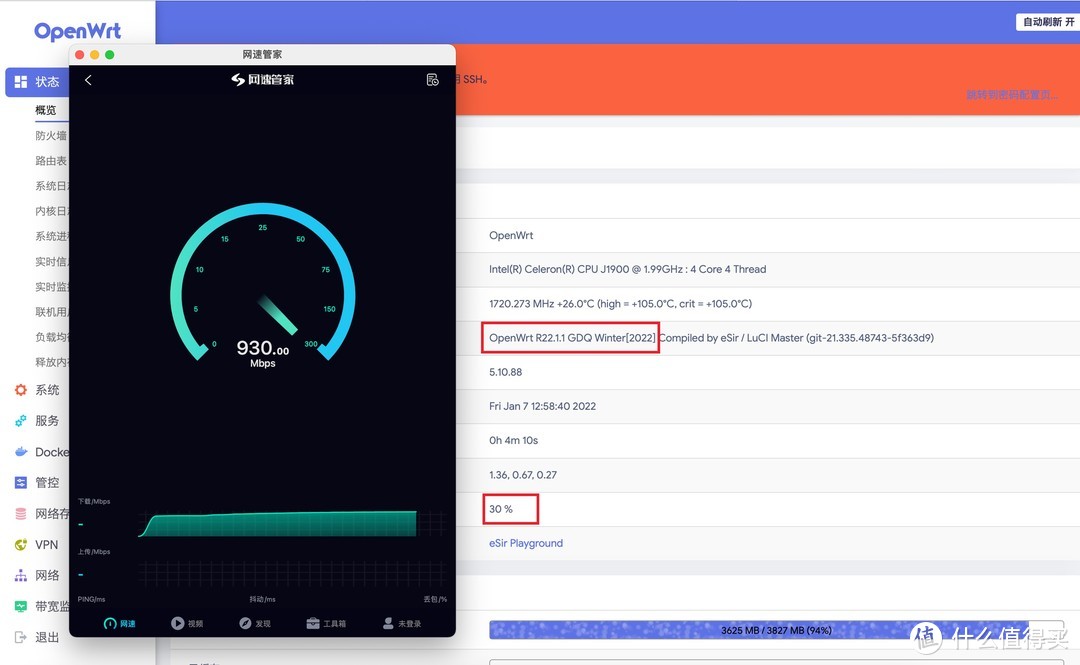
Task: Minimize 网速管家 window with yellow button
Action: [x=94, y=54]
